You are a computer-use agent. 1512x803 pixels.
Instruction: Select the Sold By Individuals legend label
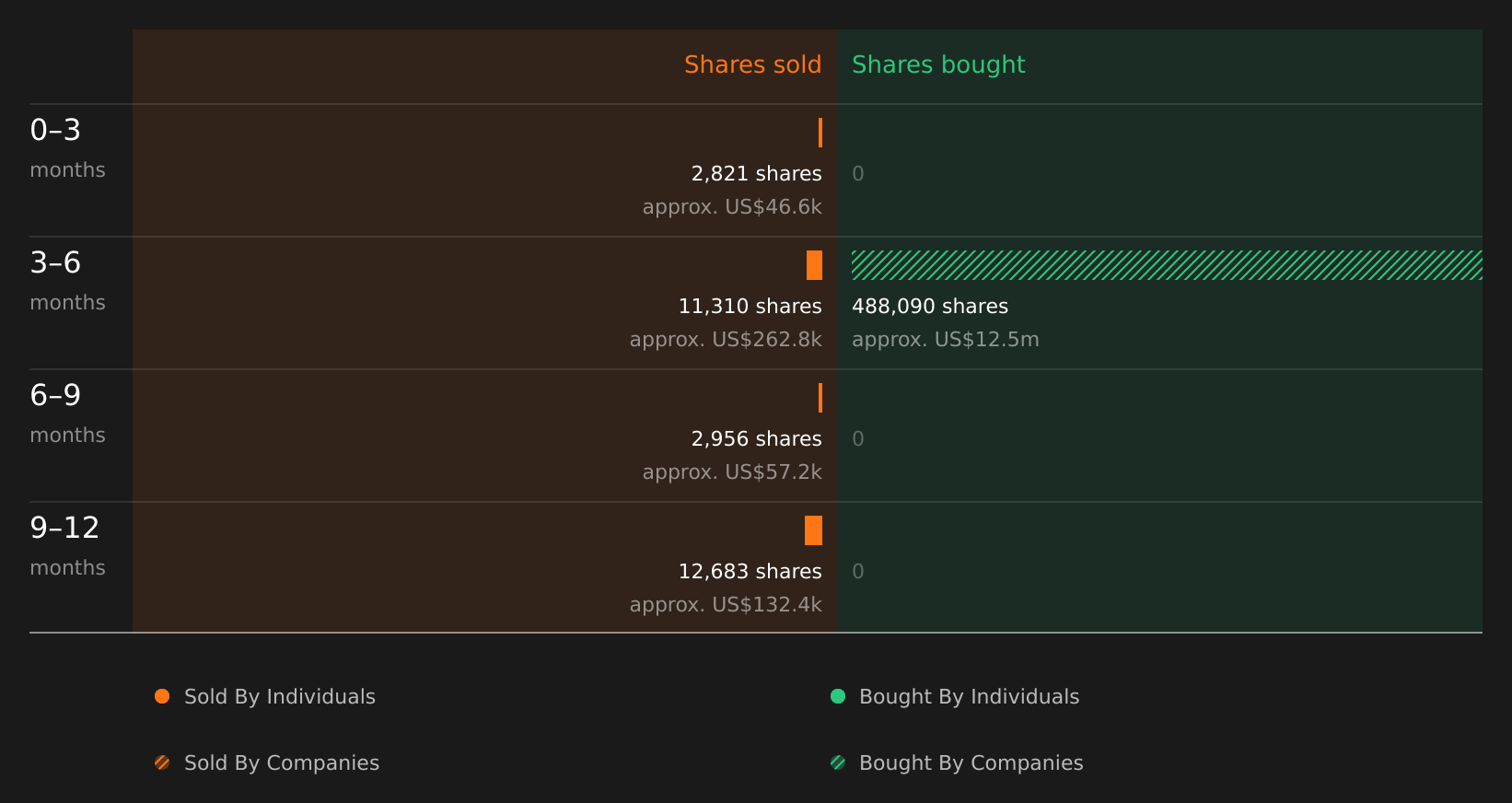coord(280,697)
